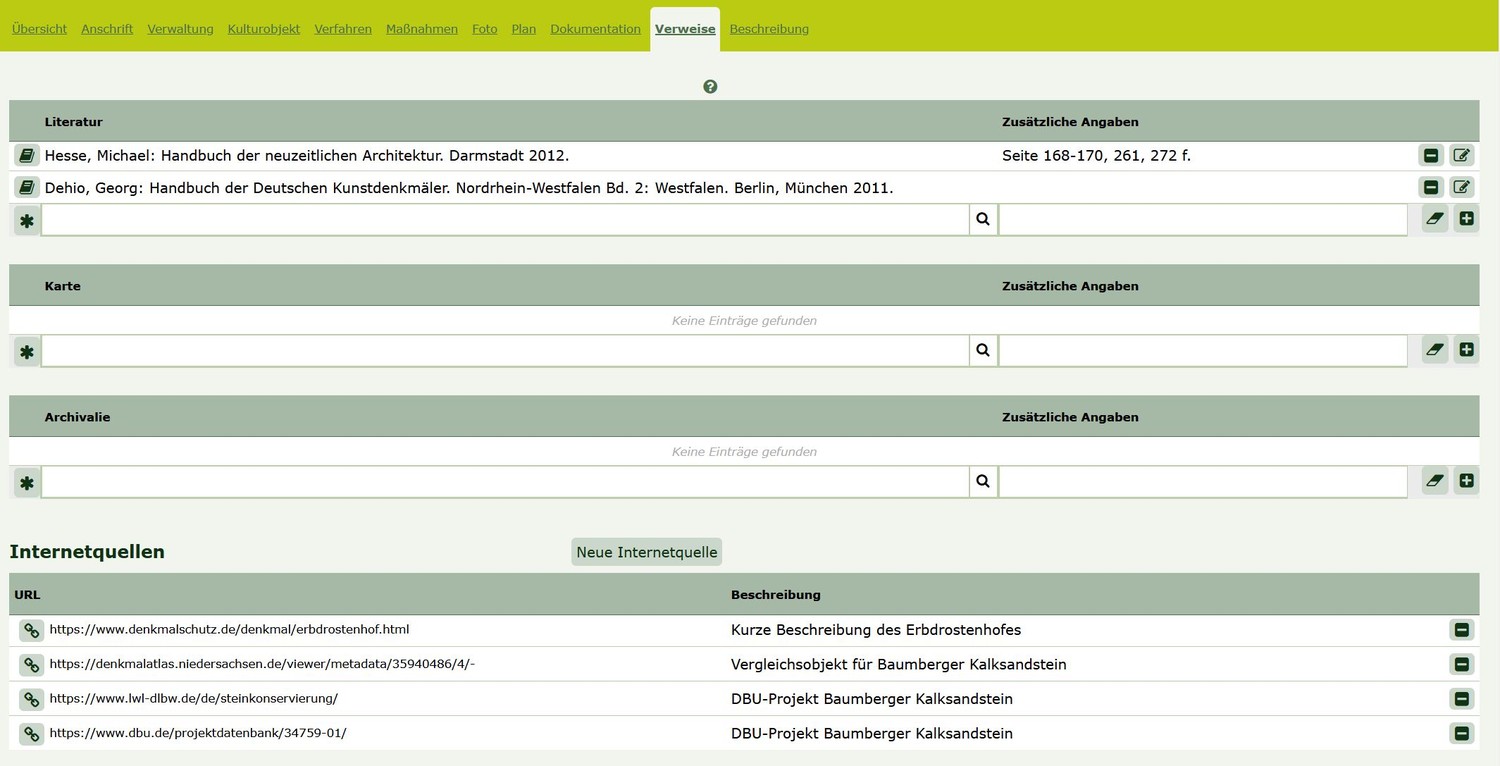This screenshot has width=1500, height=766.
Task: Switch to the Dokumentation tab
Action: click(595, 29)
